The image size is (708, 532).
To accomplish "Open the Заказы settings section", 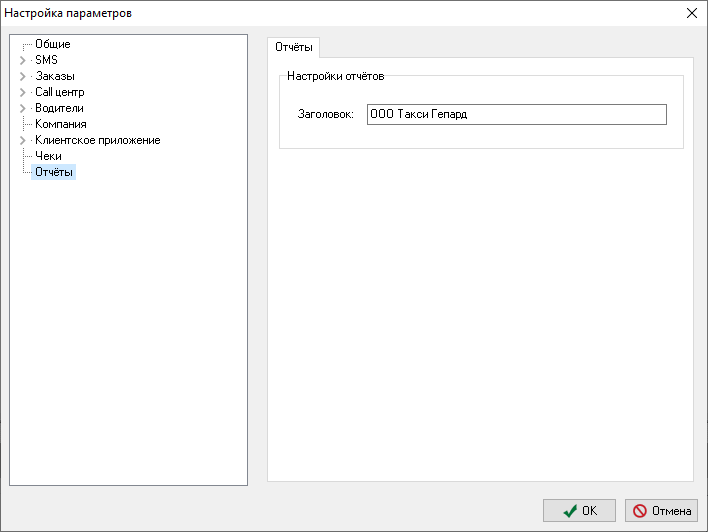I will [55, 76].
